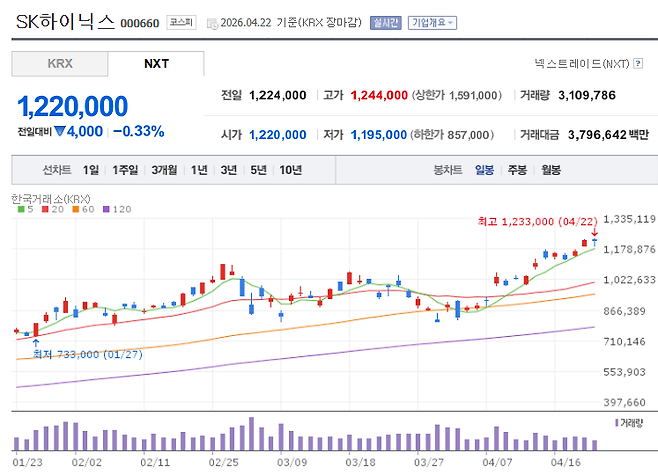The width and height of the screenshot is (658, 475).
Task: Select the 일봉 daily candle chart option
Action: pyautogui.click(x=484, y=170)
